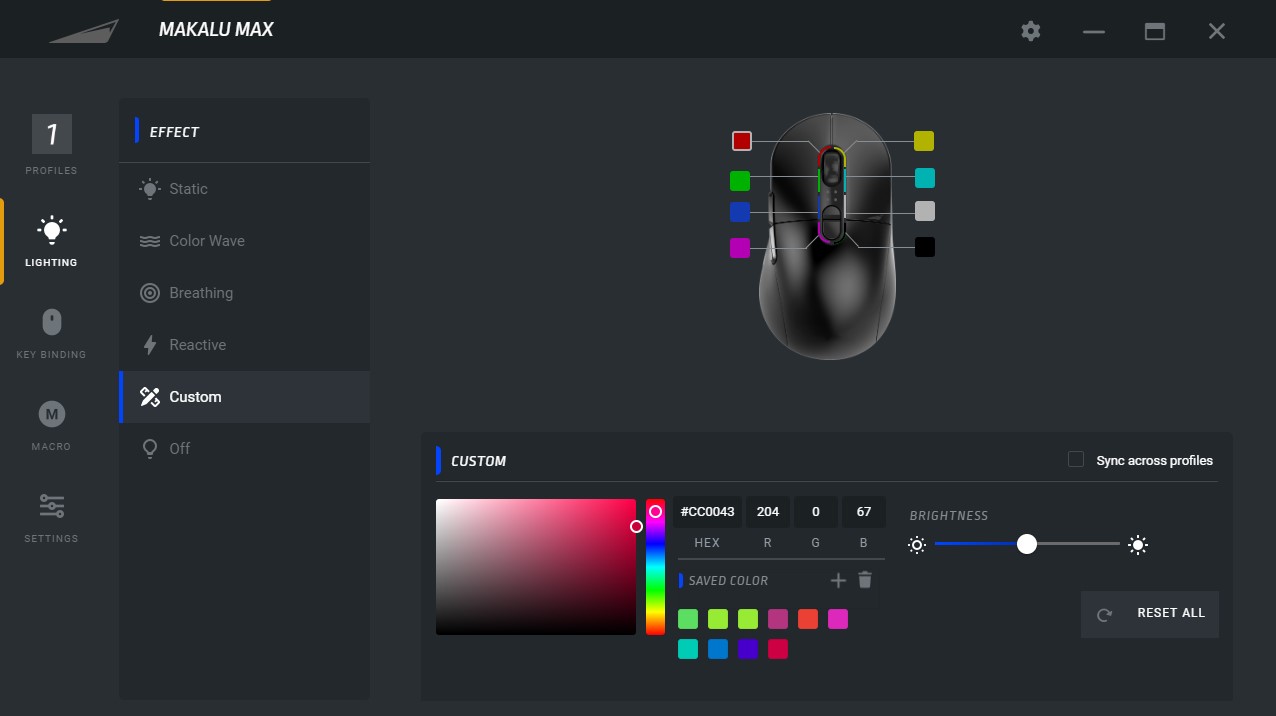The height and width of the screenshot is (716, 1276).
Task: Select the Color Wave effect
Action: click(x=206, y=241)
